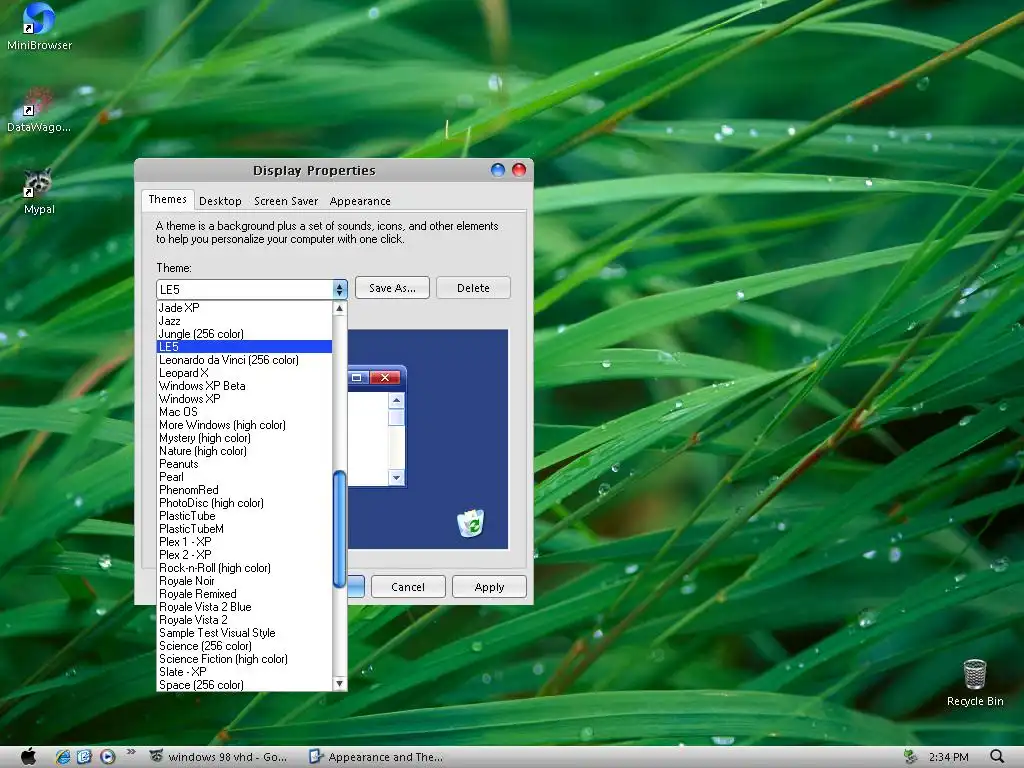Viewport: 1024px width, 768px height.
Task: Click the theme list scrollbar thumb
Action: click(x=340, y=529)
